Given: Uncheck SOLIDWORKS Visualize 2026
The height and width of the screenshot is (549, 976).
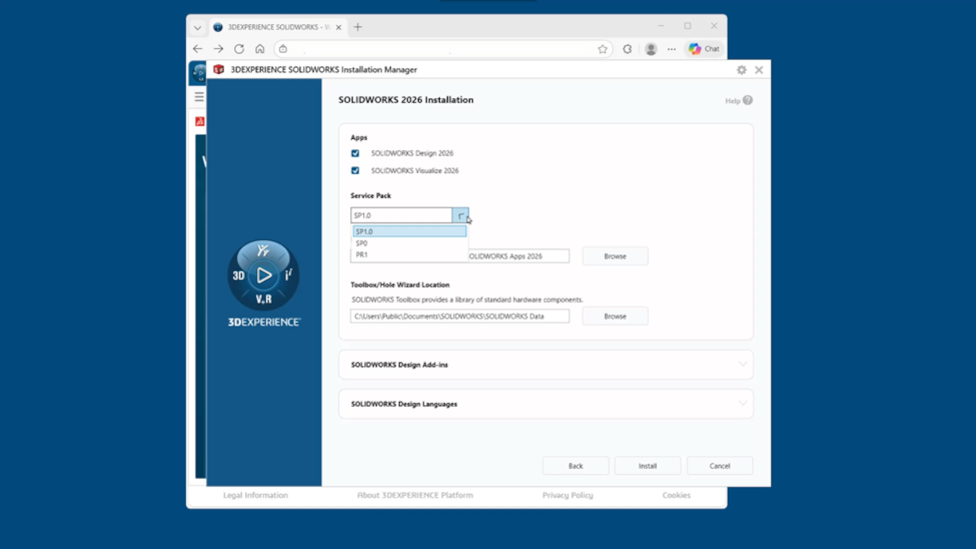Looking at the screenshot, I should (x=355, y=171).
